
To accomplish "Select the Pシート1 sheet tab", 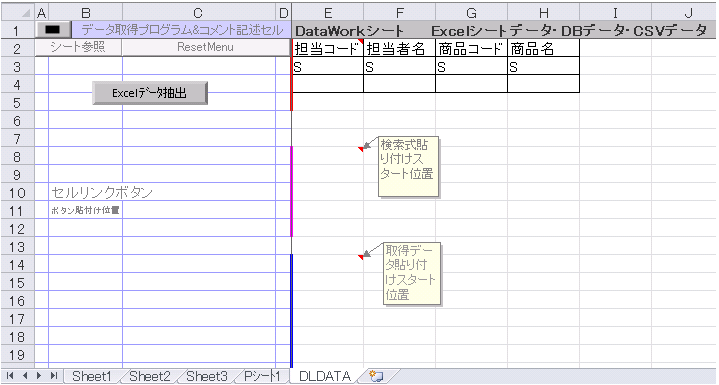I will click(262, 376).
